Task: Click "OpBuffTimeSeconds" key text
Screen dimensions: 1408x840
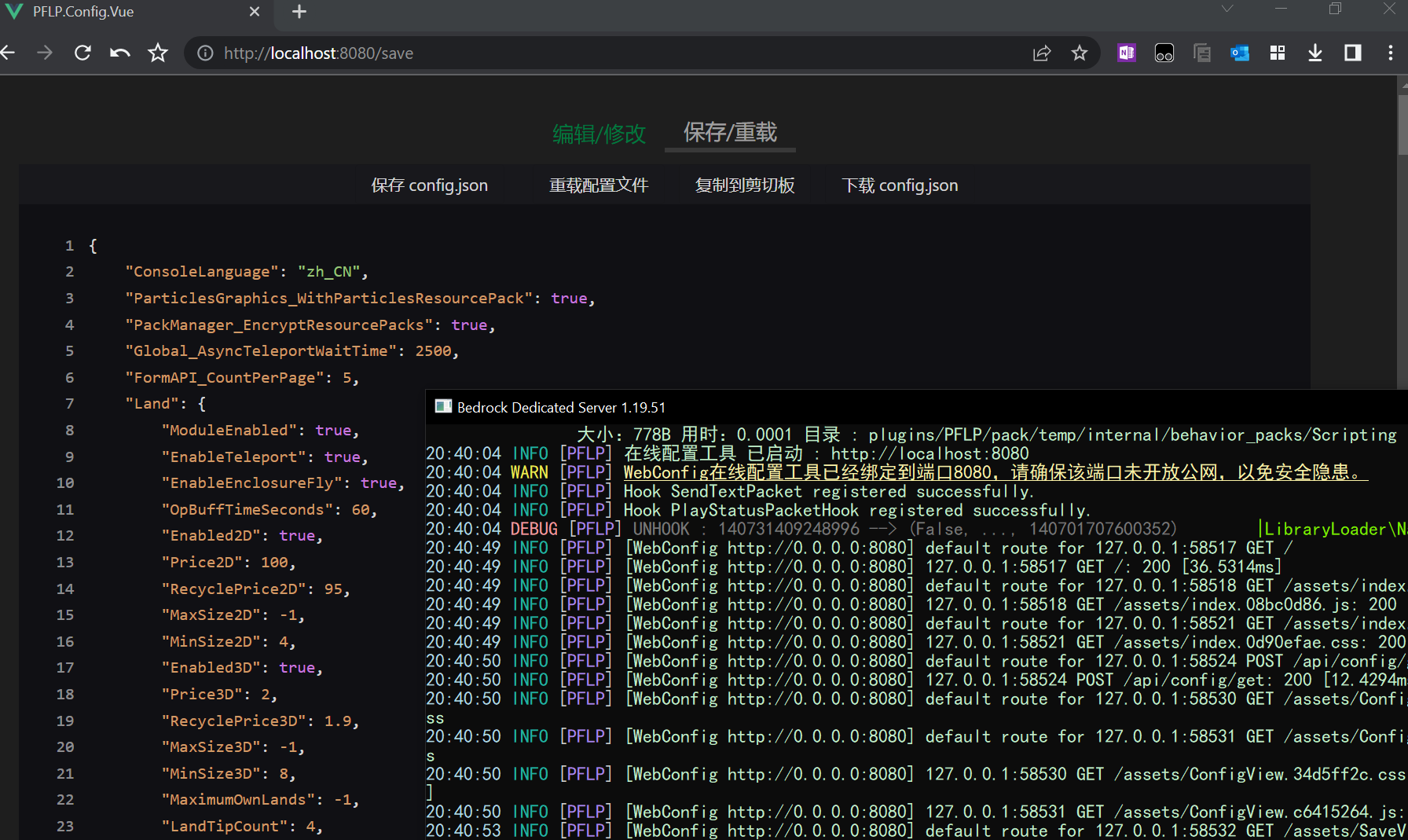Action: [x=247, y=510]
